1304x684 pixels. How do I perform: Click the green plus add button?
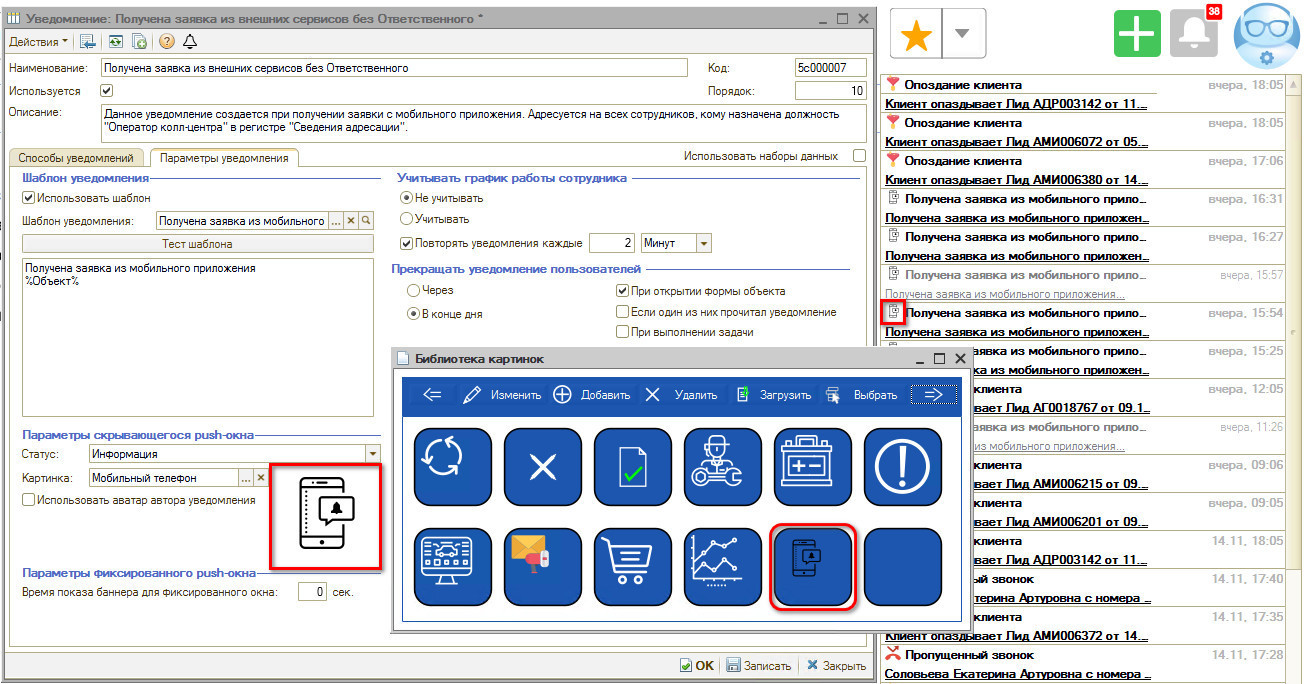point(1137,34)
